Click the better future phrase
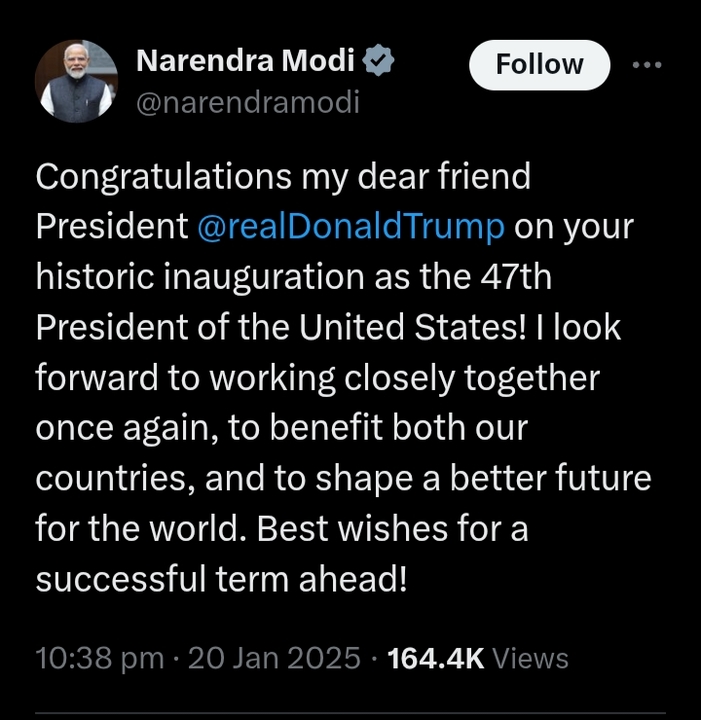This screenshot has width=701, height=720. (550, 478)
